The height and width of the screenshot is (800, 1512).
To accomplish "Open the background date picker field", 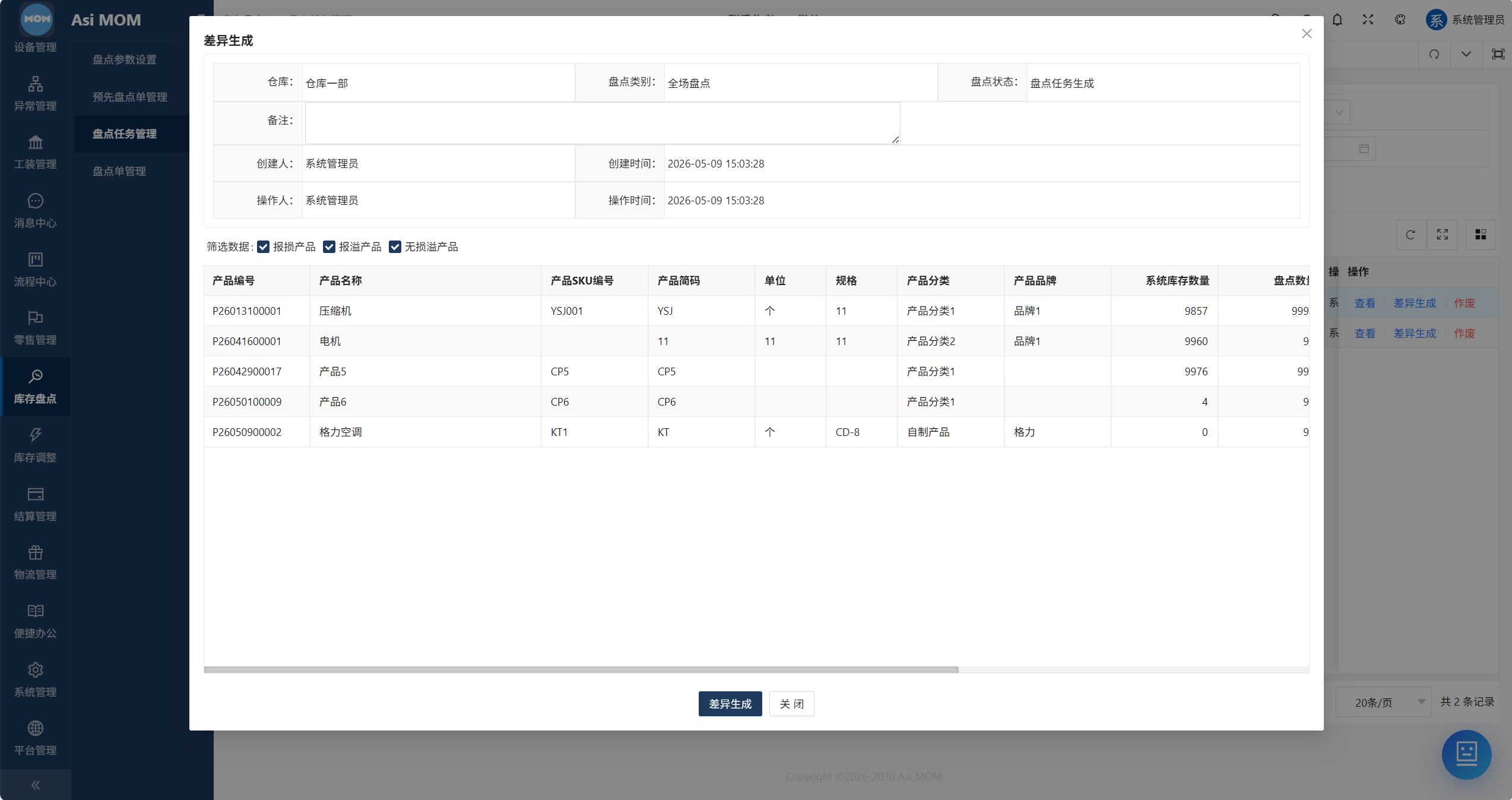I will click(1351, 148).
